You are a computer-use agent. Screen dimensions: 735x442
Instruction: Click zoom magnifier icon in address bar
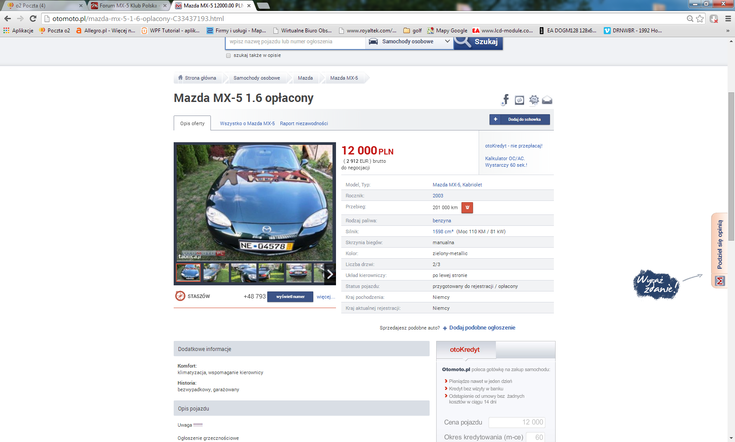pyautogui.click(x=690, y=19)
